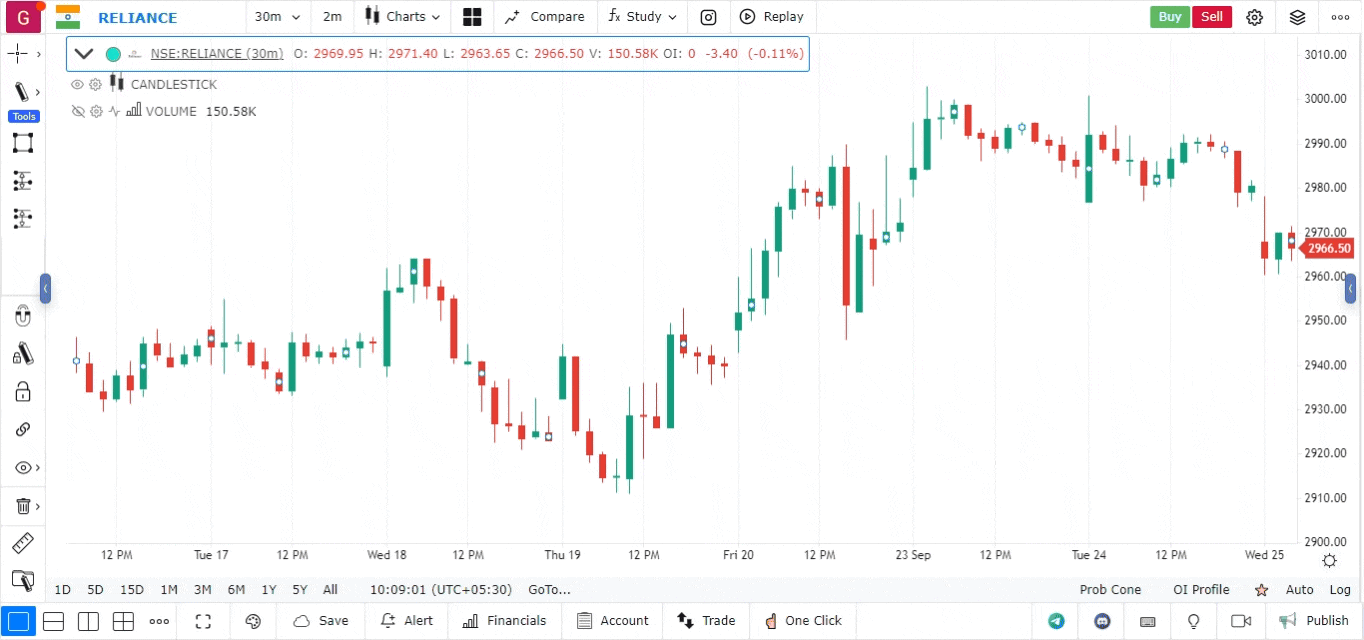Image resolution: width=1364 pixels, height=640 pixels.
Task: Toggle Log scale on price axis
Action: click(x=1340, y=590)
